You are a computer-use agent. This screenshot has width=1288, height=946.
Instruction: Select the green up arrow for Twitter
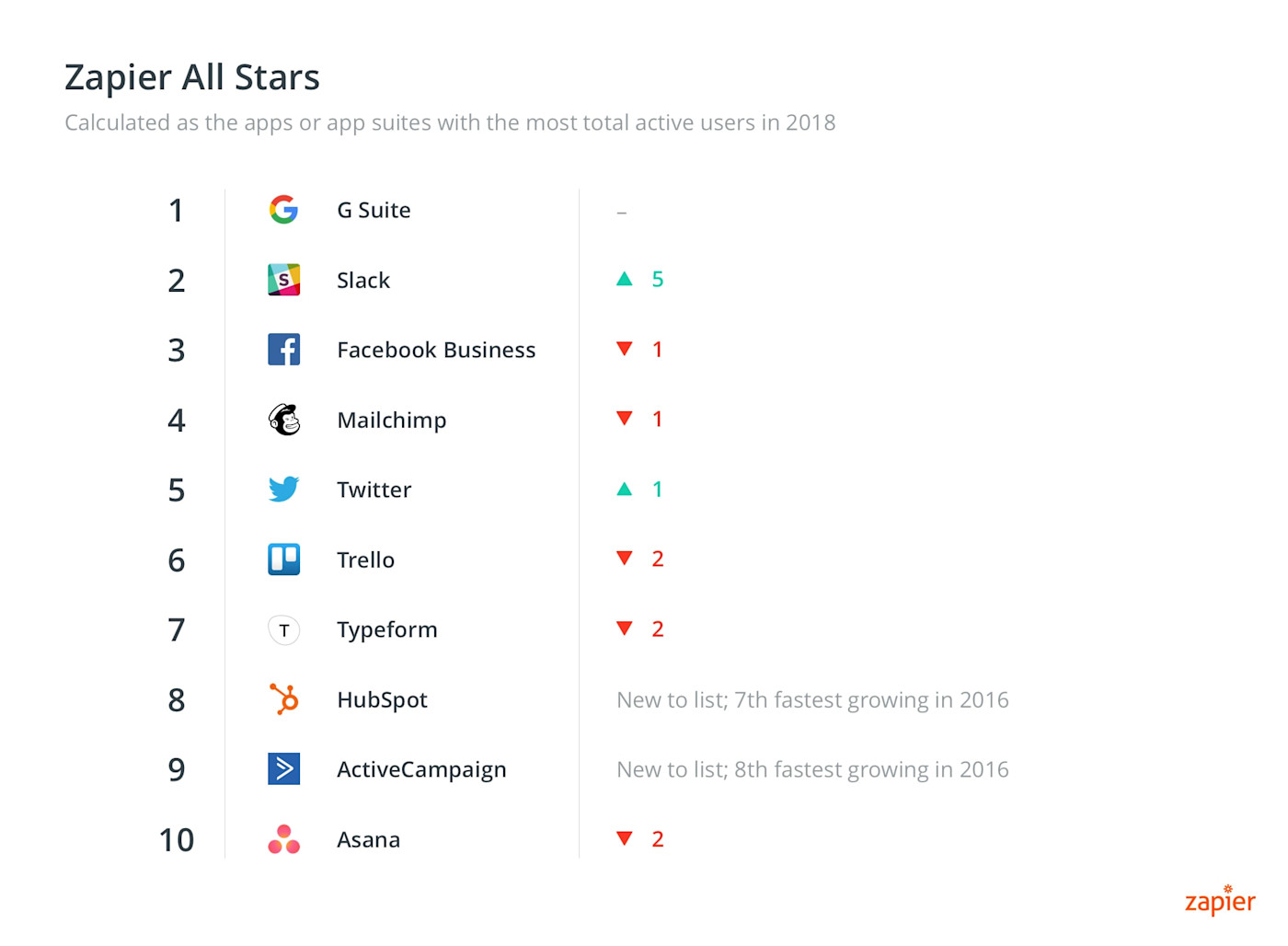tap(625, 489)
